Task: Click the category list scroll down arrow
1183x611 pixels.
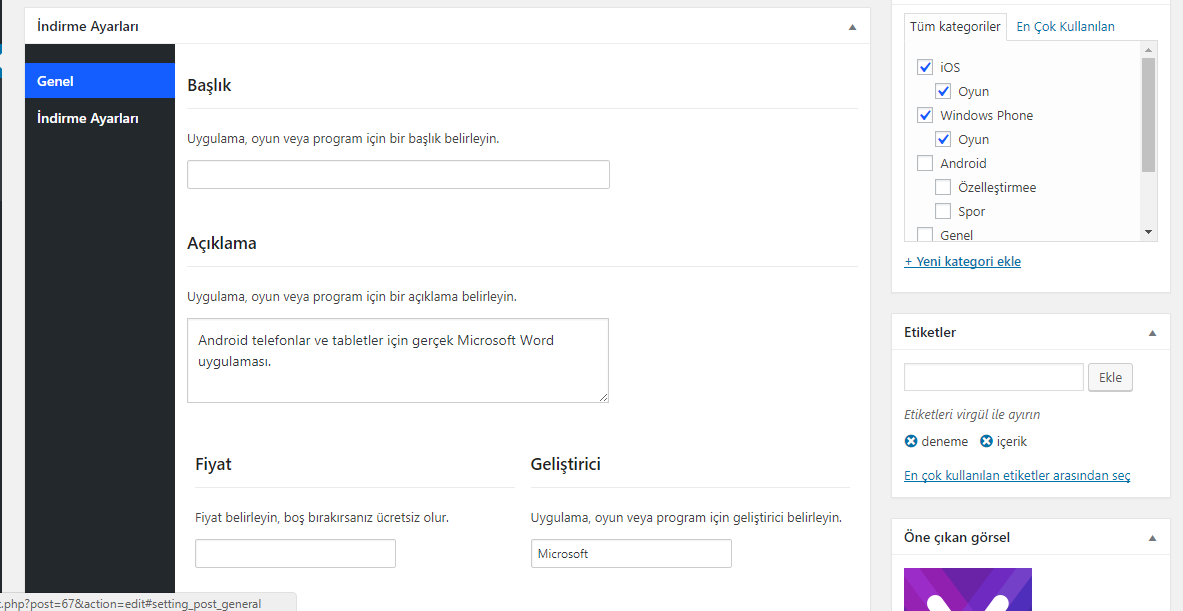Action: [1148, 232]
